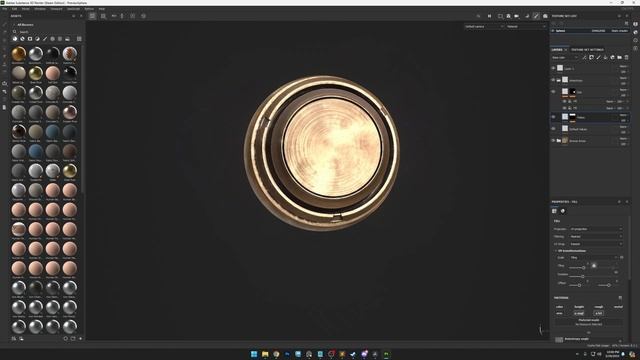This screenshot has width=640, height=360.
Task: Toggle visibility of the second folder layer
Action: 553,80
